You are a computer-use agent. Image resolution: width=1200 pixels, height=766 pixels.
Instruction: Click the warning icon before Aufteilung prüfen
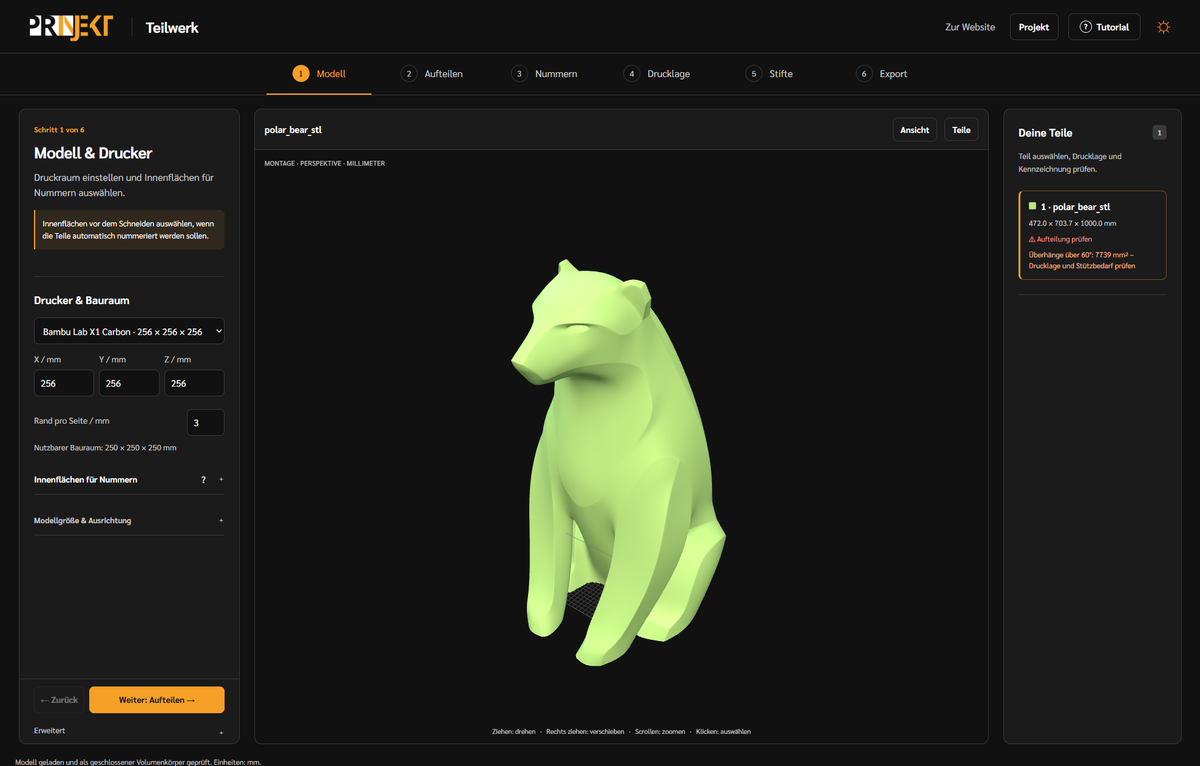click(x=1032, y=240)
